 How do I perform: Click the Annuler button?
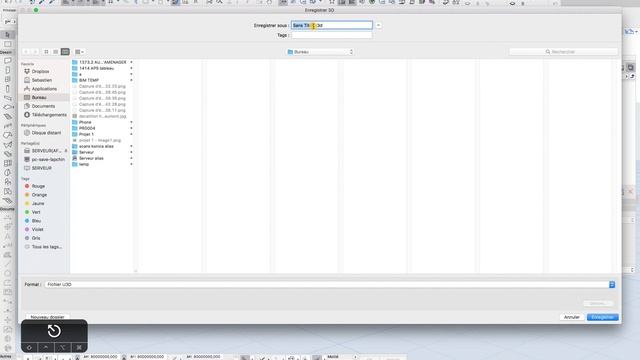571,317
